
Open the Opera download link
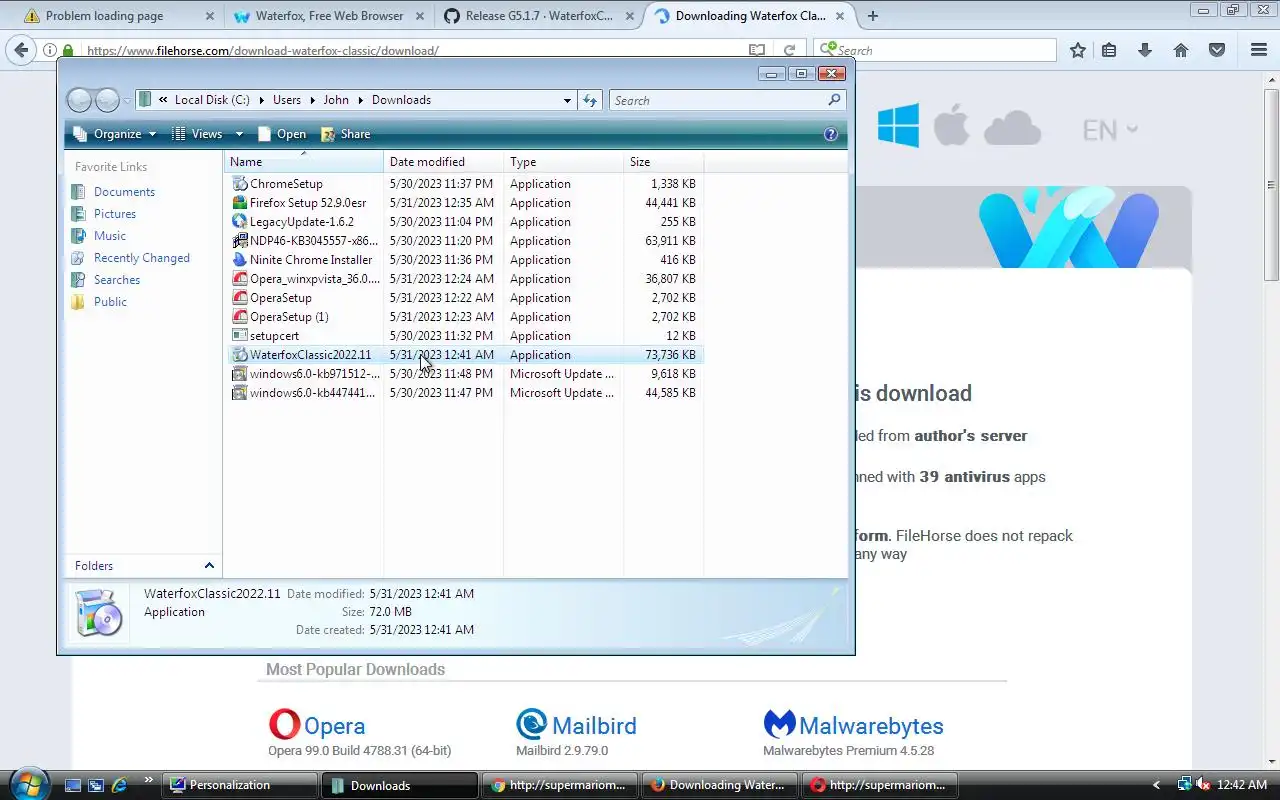click(334, 725)
